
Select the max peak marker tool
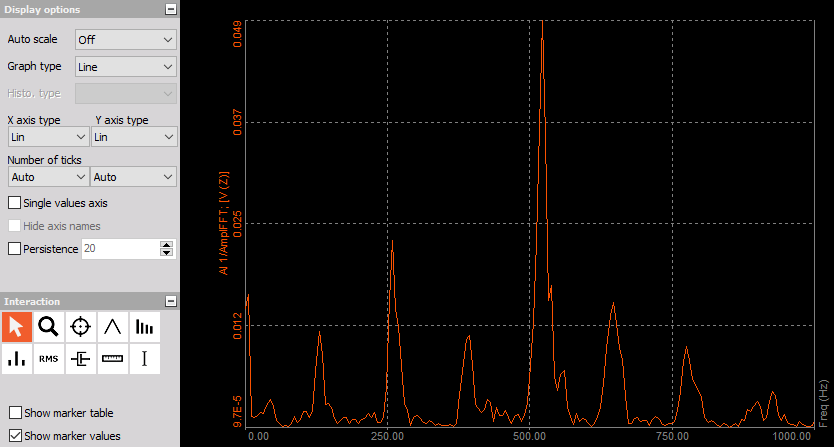(112, 327)
